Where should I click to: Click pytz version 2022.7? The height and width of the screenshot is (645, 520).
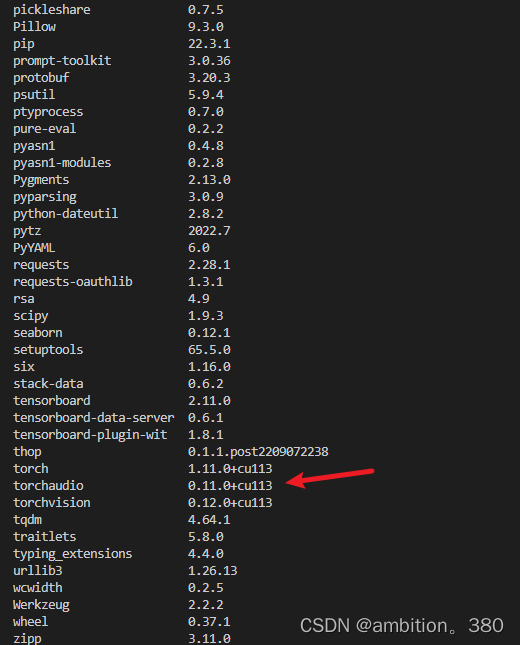click(x=209, y=231)
